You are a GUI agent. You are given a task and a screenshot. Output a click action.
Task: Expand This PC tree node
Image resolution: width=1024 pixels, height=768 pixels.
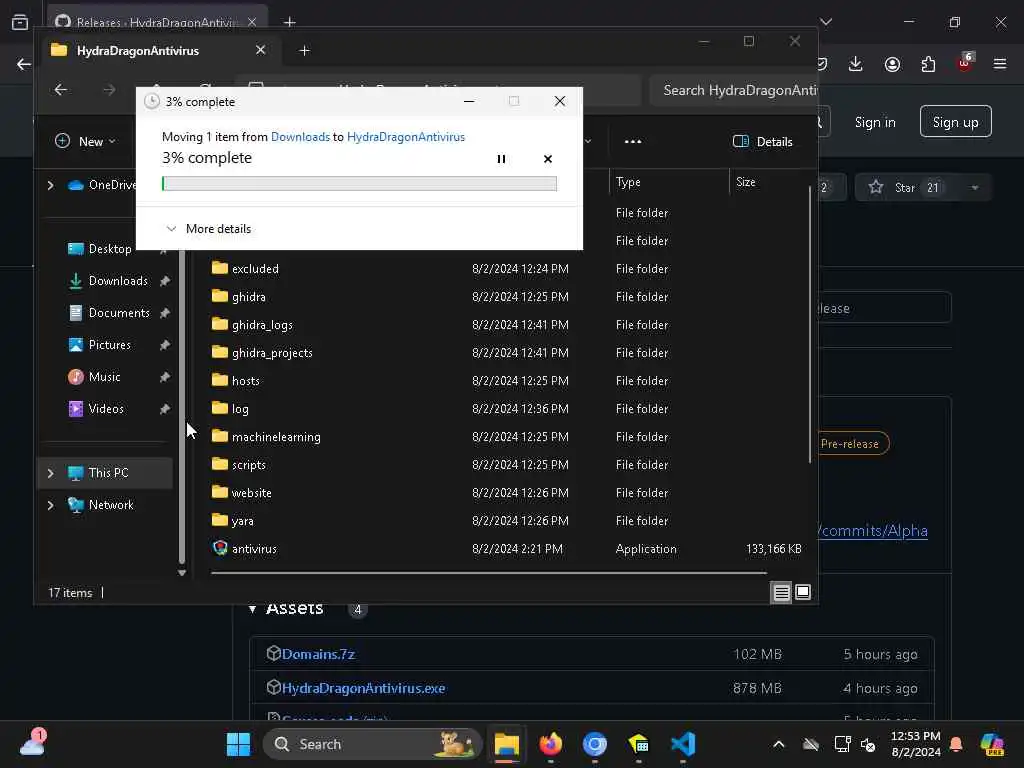[50, 473]
